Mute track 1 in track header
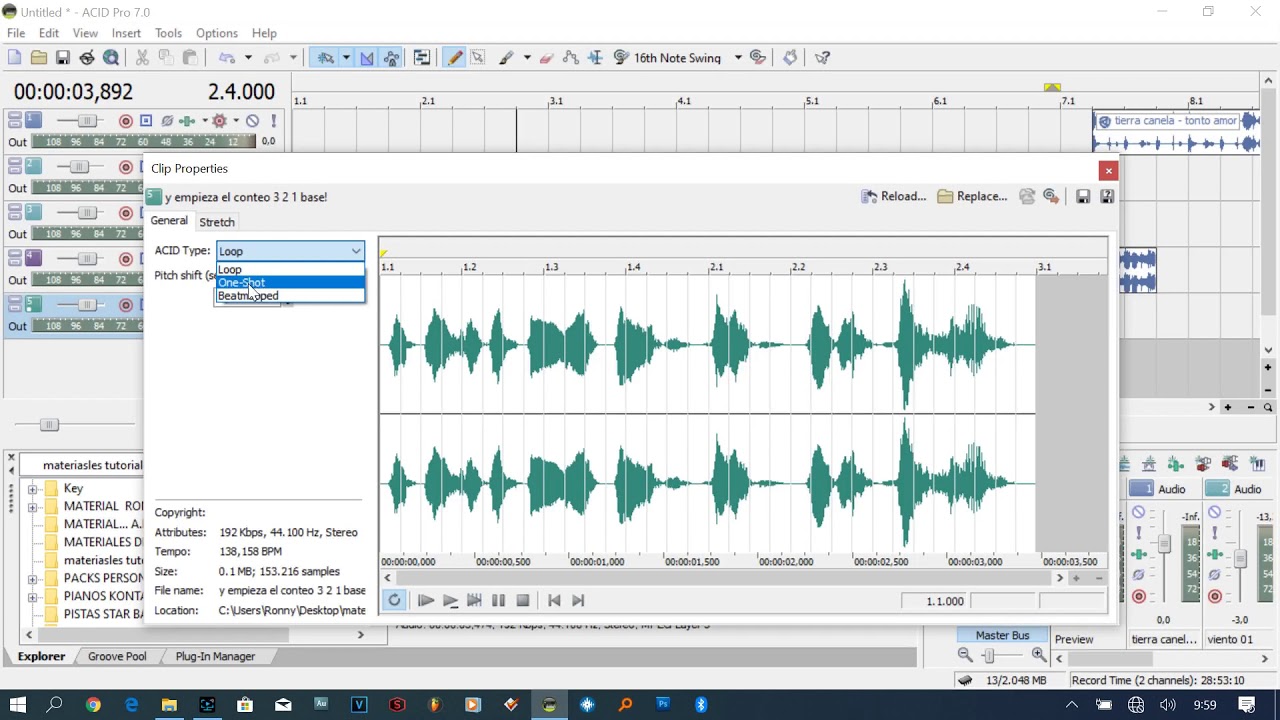 point(253,121)
